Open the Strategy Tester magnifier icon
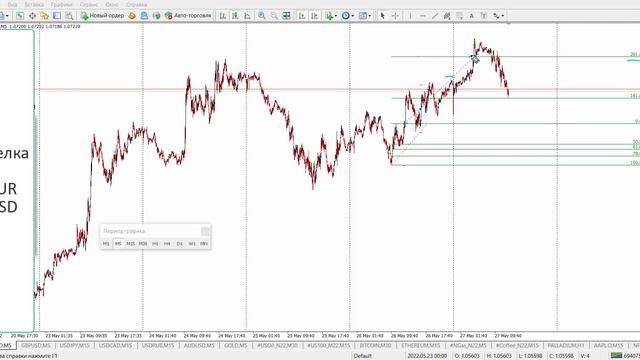 pyautogui.click(x=69, y=16)
